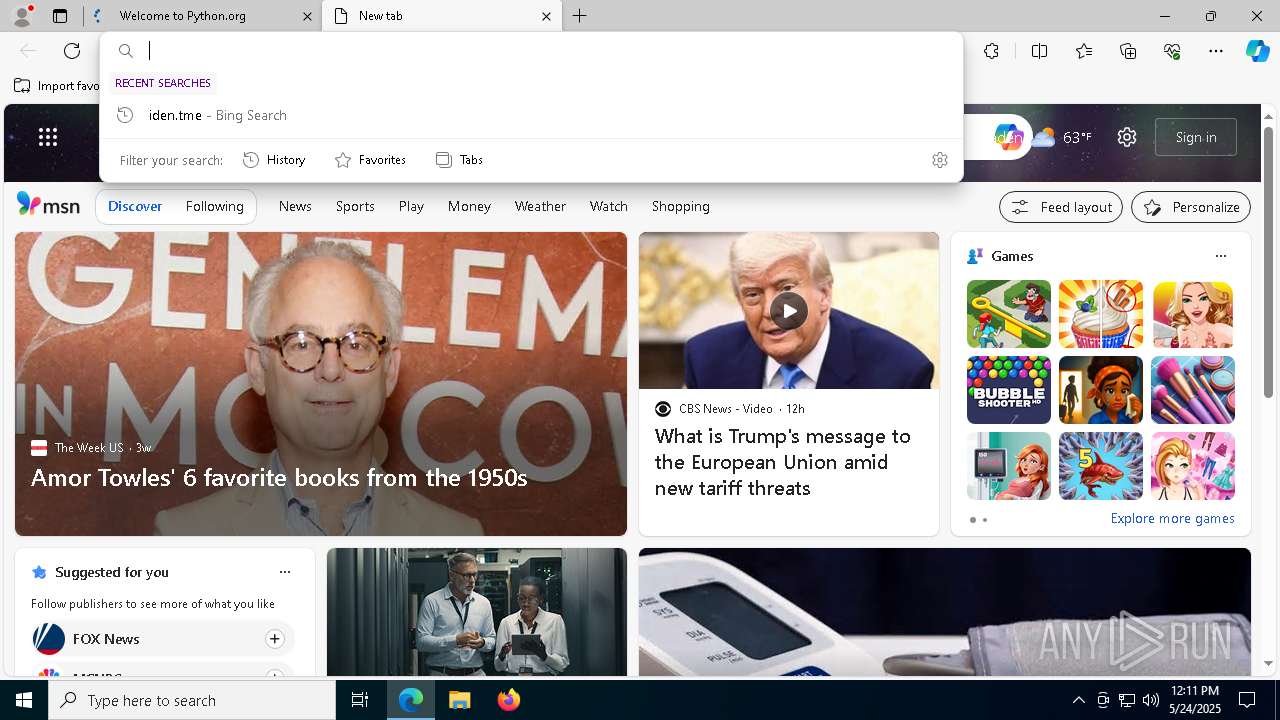Open File Explorer from the taskbar
Screen dimensions: 1280x720
(459, 700)
